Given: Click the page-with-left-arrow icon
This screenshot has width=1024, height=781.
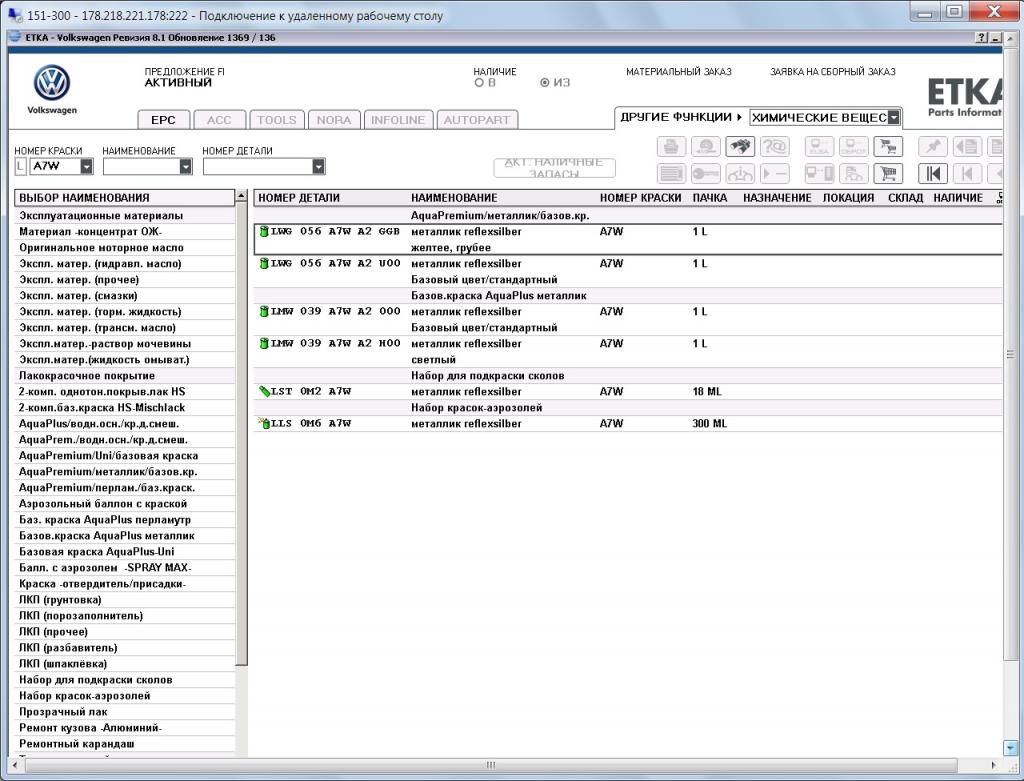Looking at the screenshot, I should [x=967, y=146].
